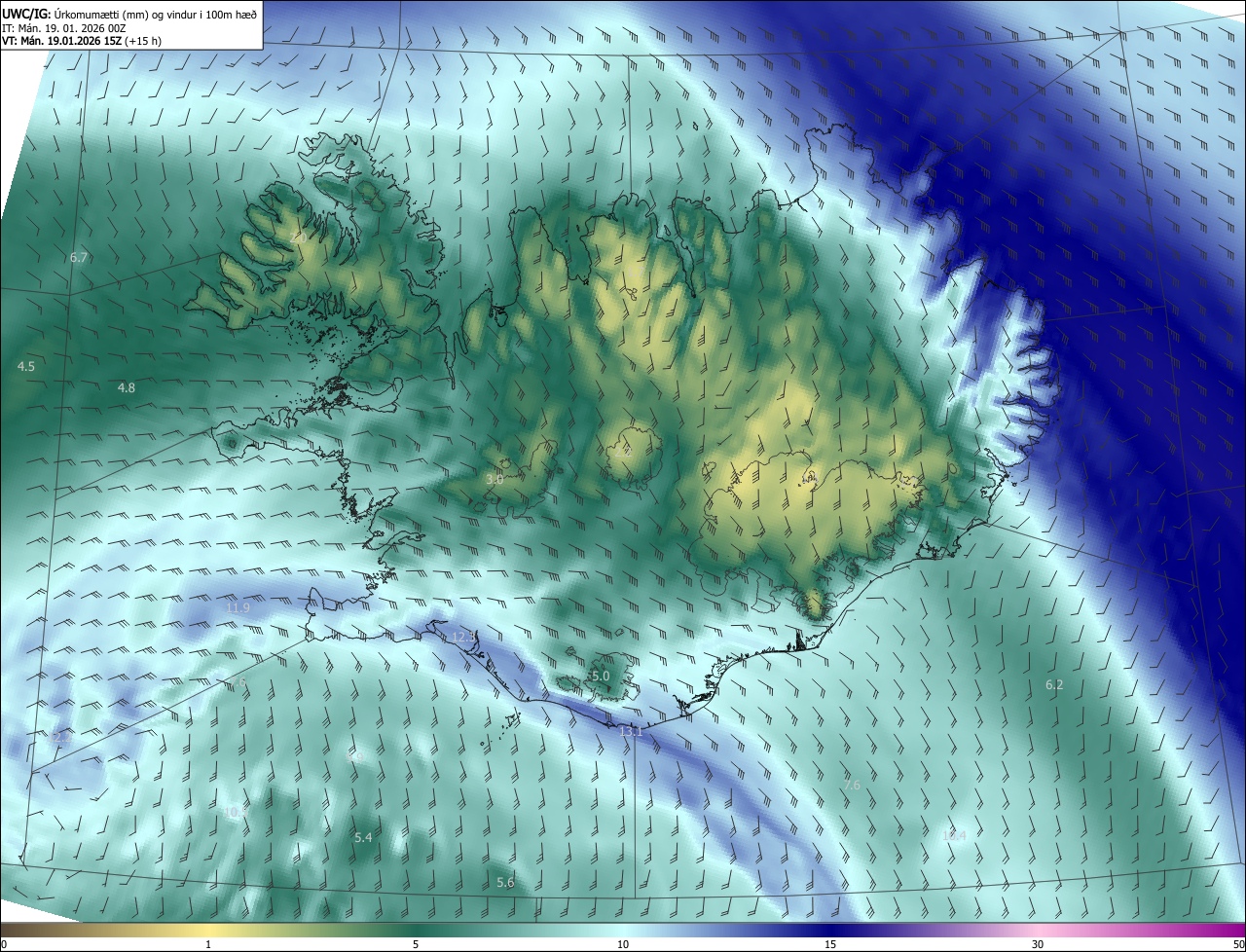Click the 6.7 value label on the map
Image resolution: width=1246 pixels, height=952 pixels.
point(79,258)
